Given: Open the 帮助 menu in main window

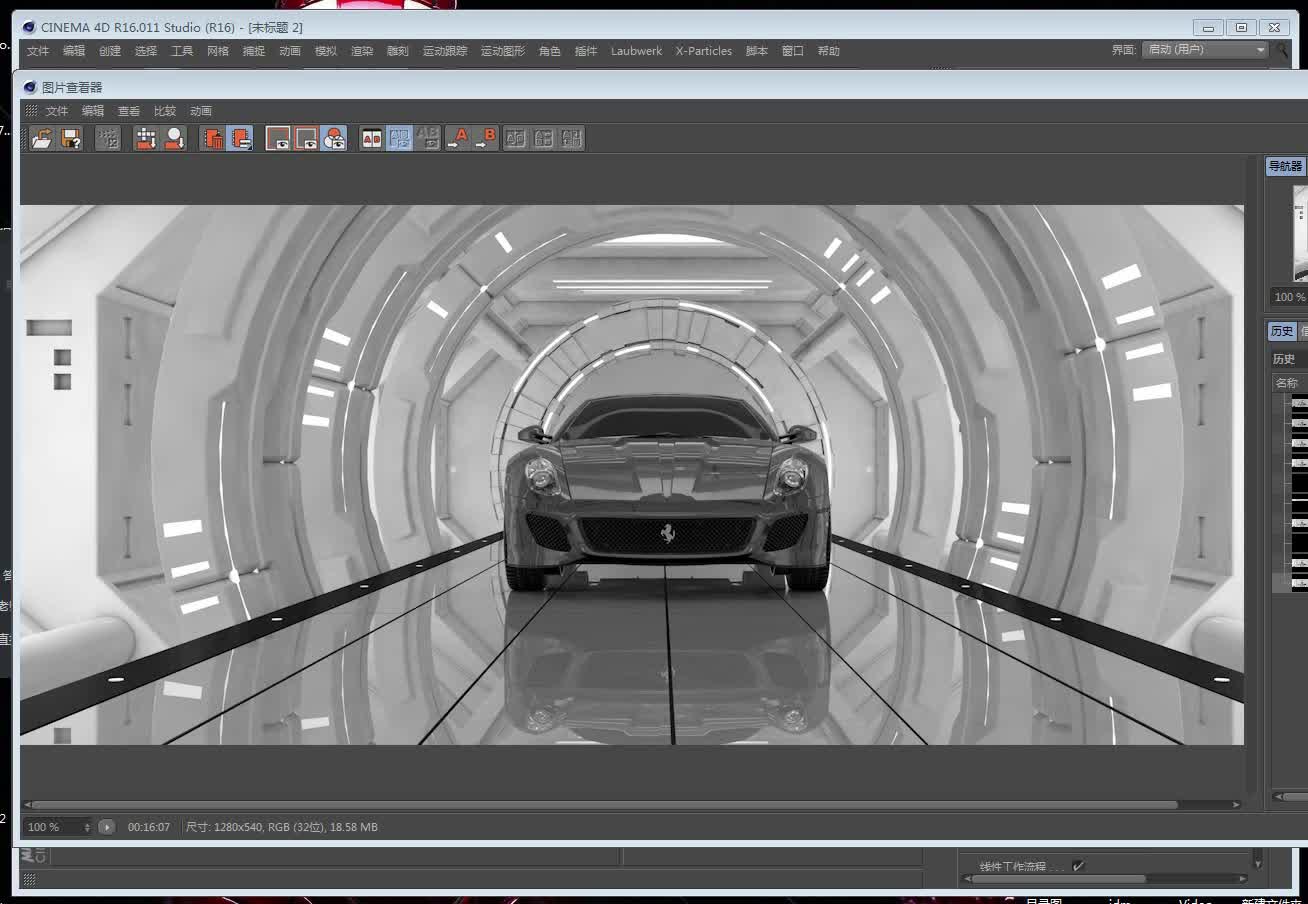Looking at the screenshot, I should point(829,51).
